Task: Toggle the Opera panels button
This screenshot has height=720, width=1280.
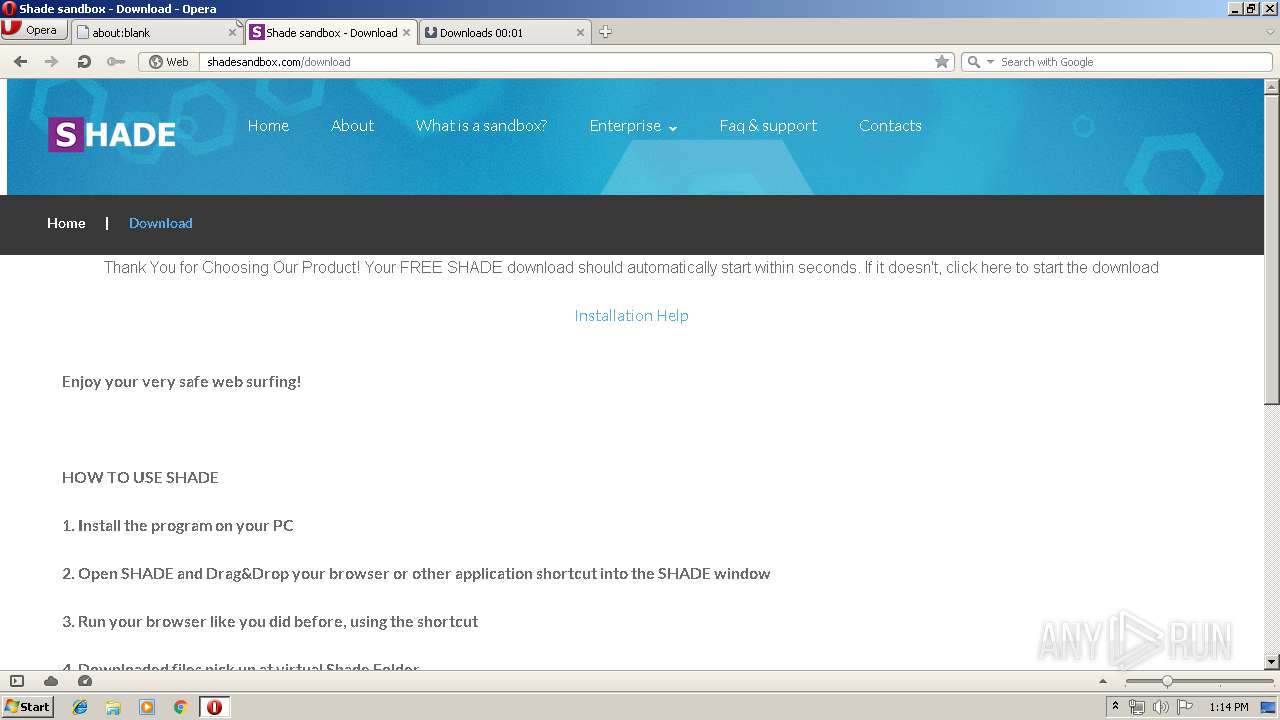Action: click(17, 681)
